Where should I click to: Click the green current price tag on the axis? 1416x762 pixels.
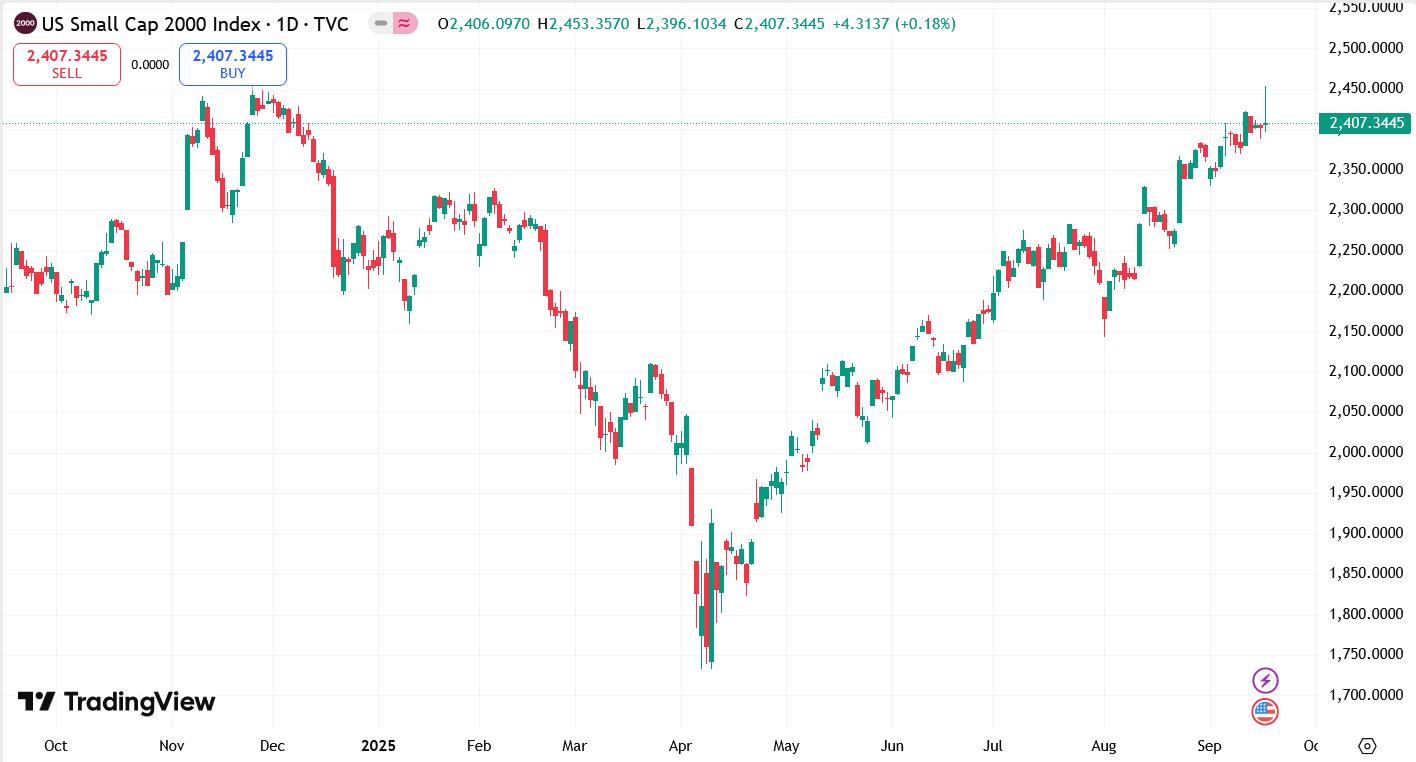(1364, 123)
